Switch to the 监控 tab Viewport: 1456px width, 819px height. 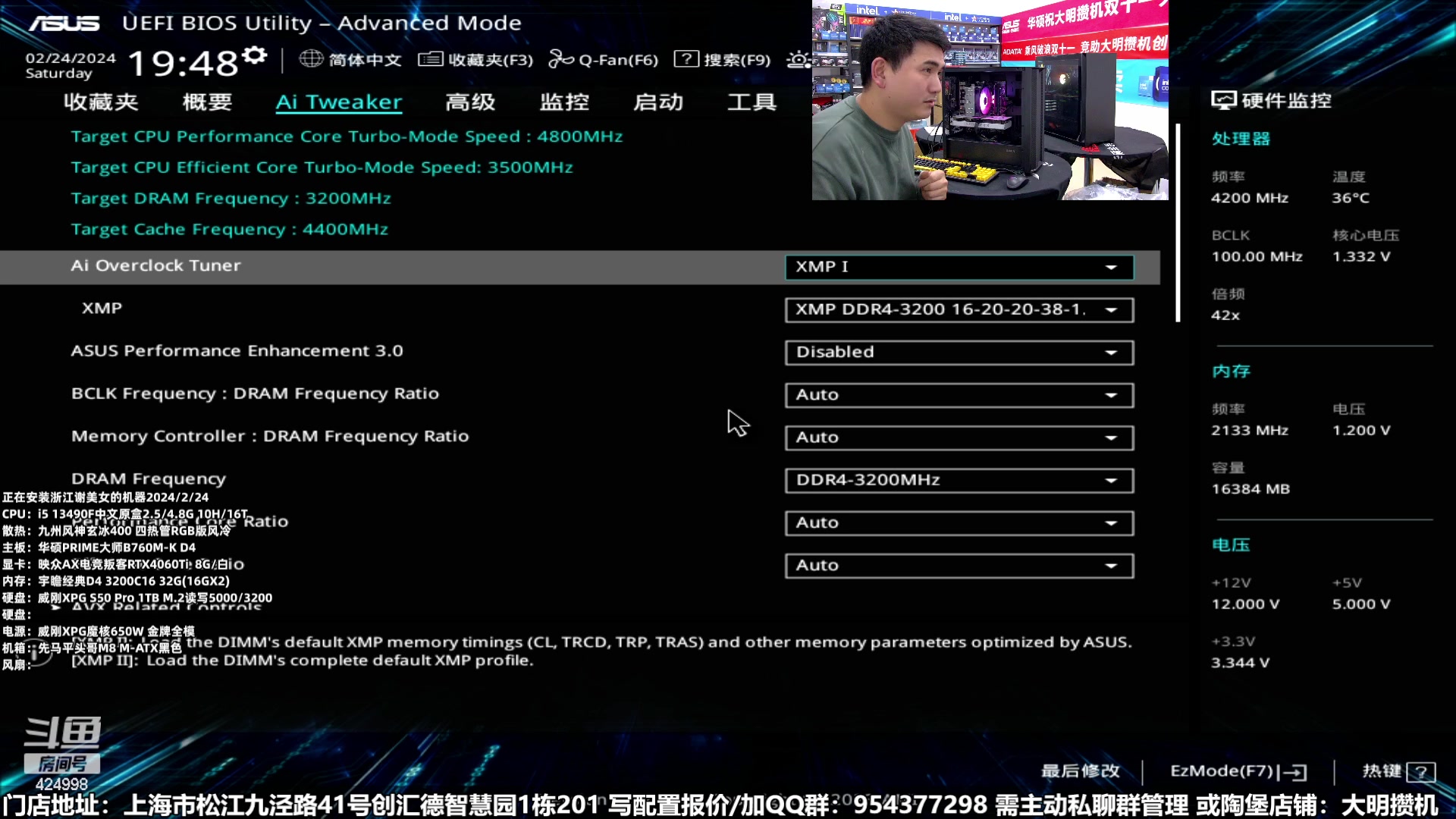tap(564, 102)
